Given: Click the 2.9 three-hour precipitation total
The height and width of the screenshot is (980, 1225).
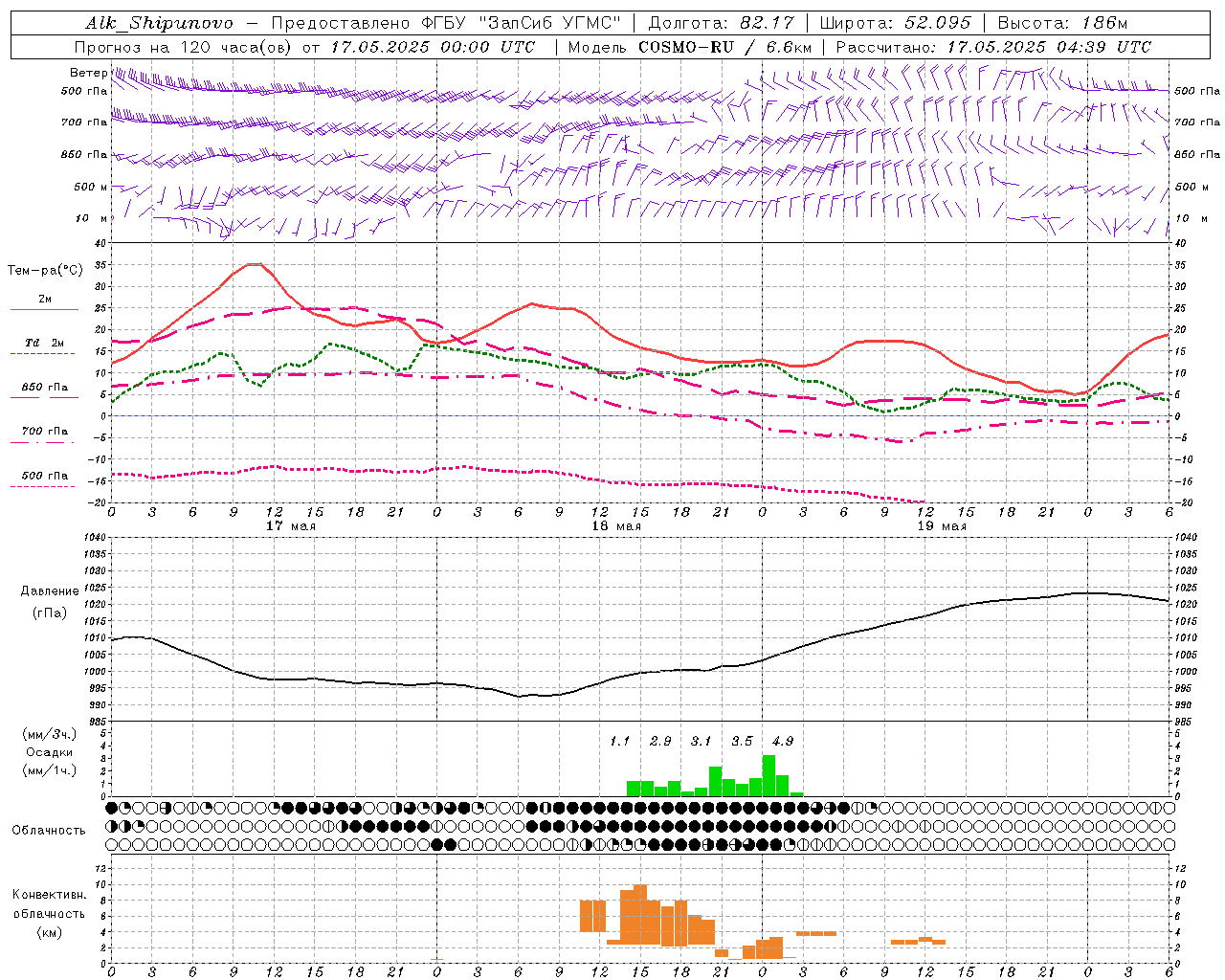Looking at the screenshot, I should (x=660, y=741).
